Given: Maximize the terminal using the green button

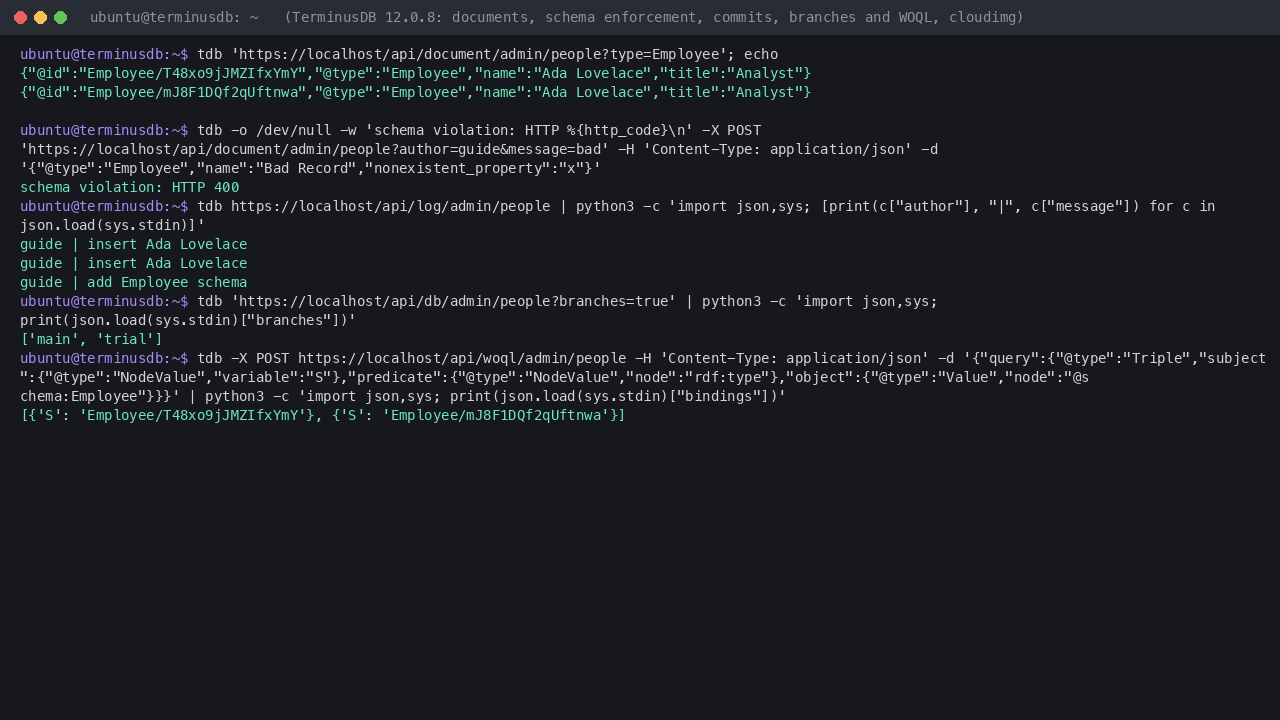Looking at the screenshot, I should [x=60, y=17].
